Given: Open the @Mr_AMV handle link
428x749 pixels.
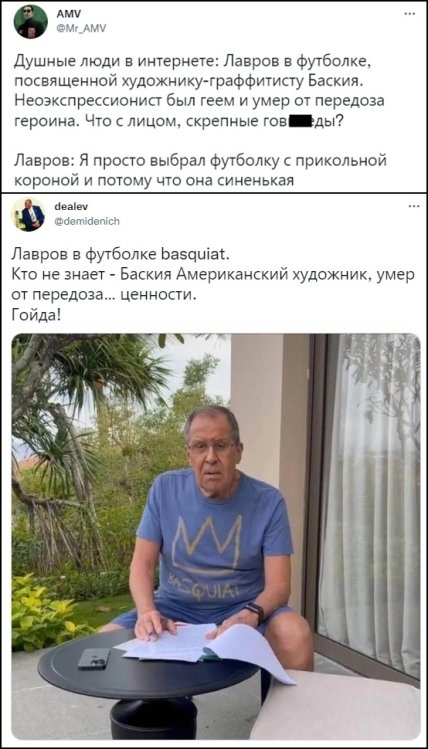Looking at the screenshot, I should tap(81, 29).
